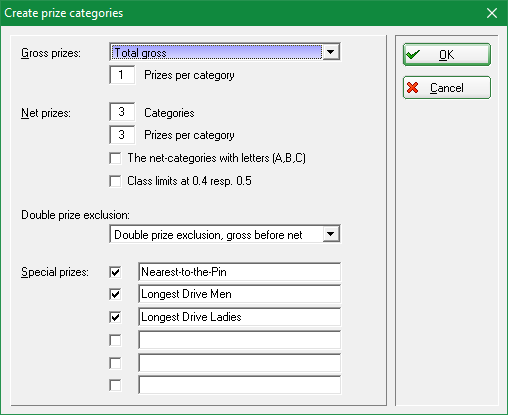This screenshot has height=415, width=508.
Task: Uncheck the Longest Drive Men checkbox
Action: point(115,294)
